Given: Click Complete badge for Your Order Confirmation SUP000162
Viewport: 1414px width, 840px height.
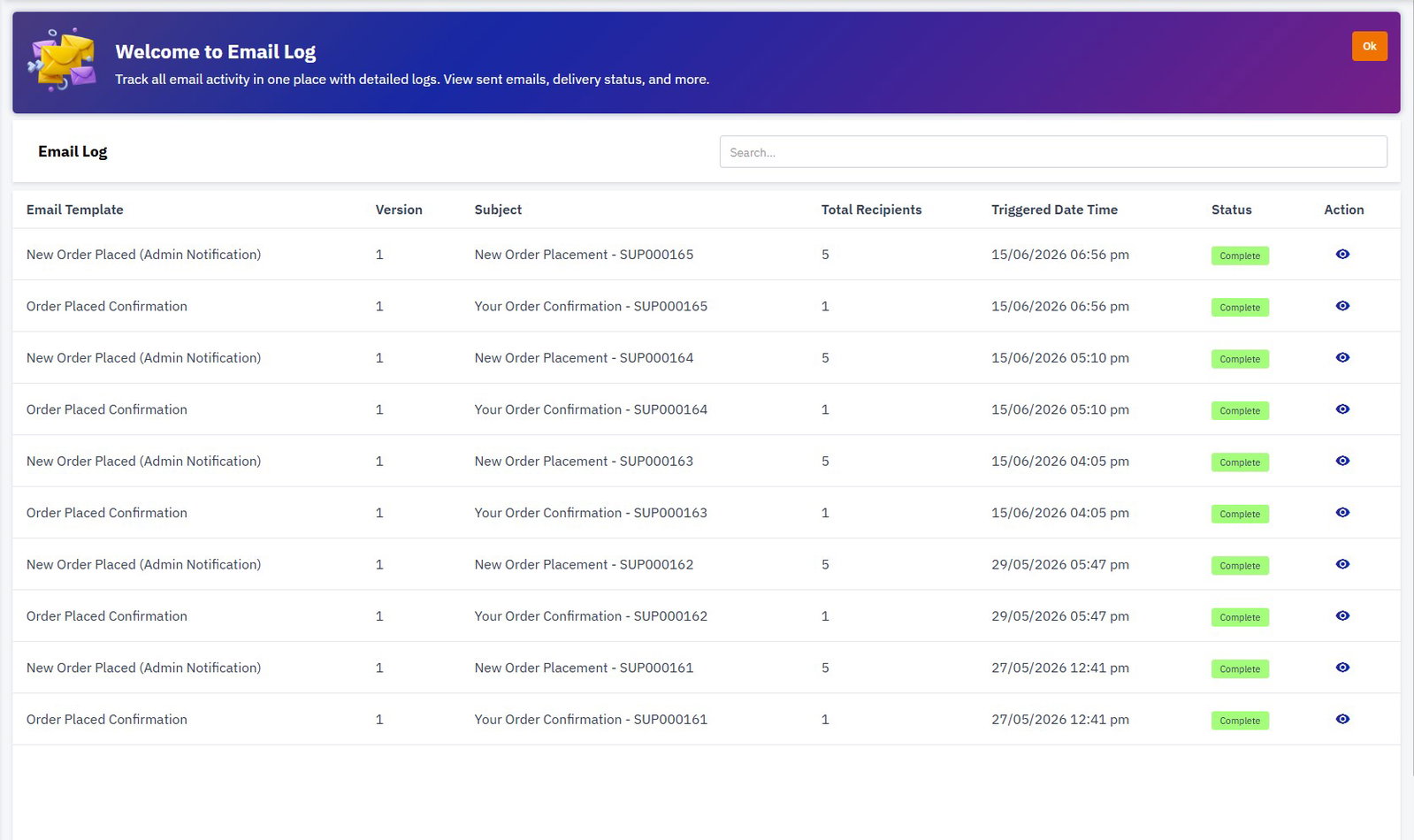Looking at the screenshot, I should tap(1240, 618).
